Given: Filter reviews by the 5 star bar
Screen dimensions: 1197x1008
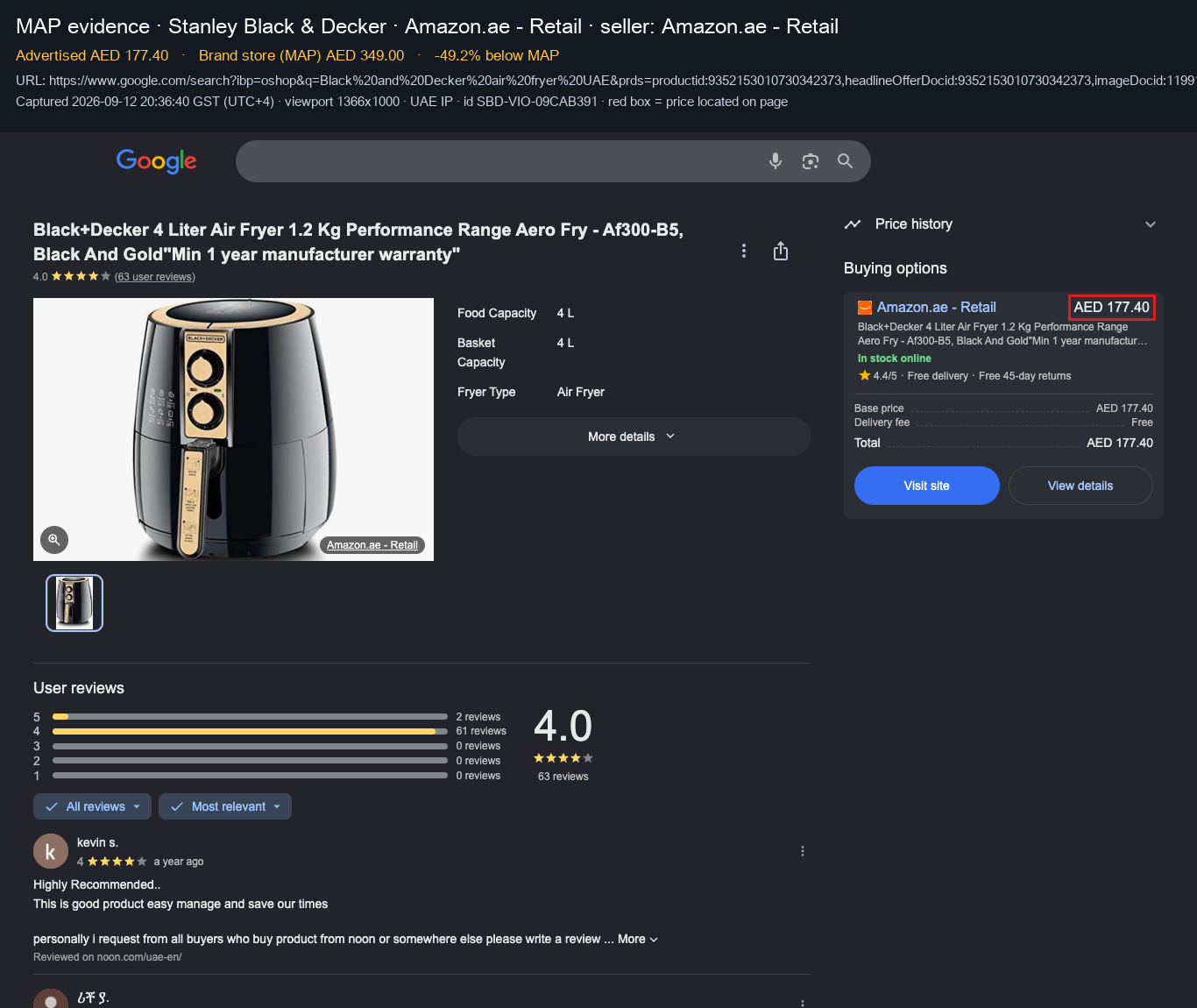Looking at the screenshot, I should click(x=250, y=717).
